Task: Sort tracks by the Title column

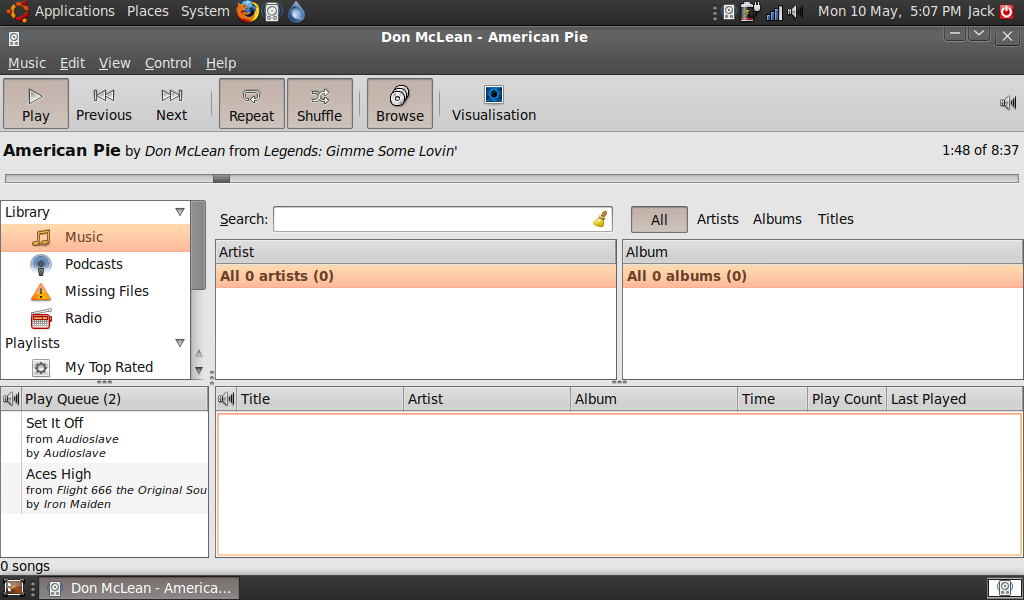Action: (x=320, y=399)
